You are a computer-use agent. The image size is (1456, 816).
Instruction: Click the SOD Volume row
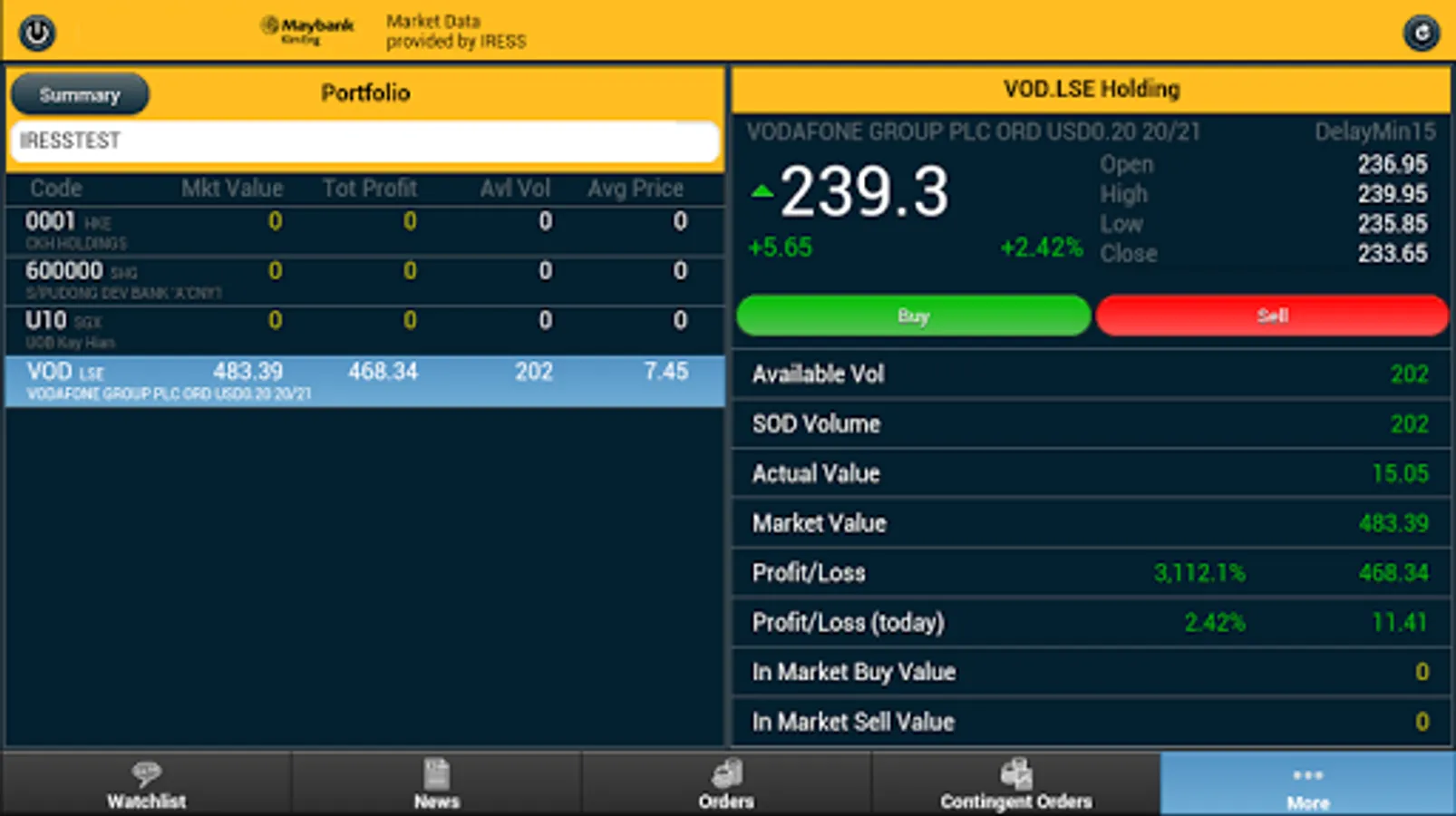1091,423
